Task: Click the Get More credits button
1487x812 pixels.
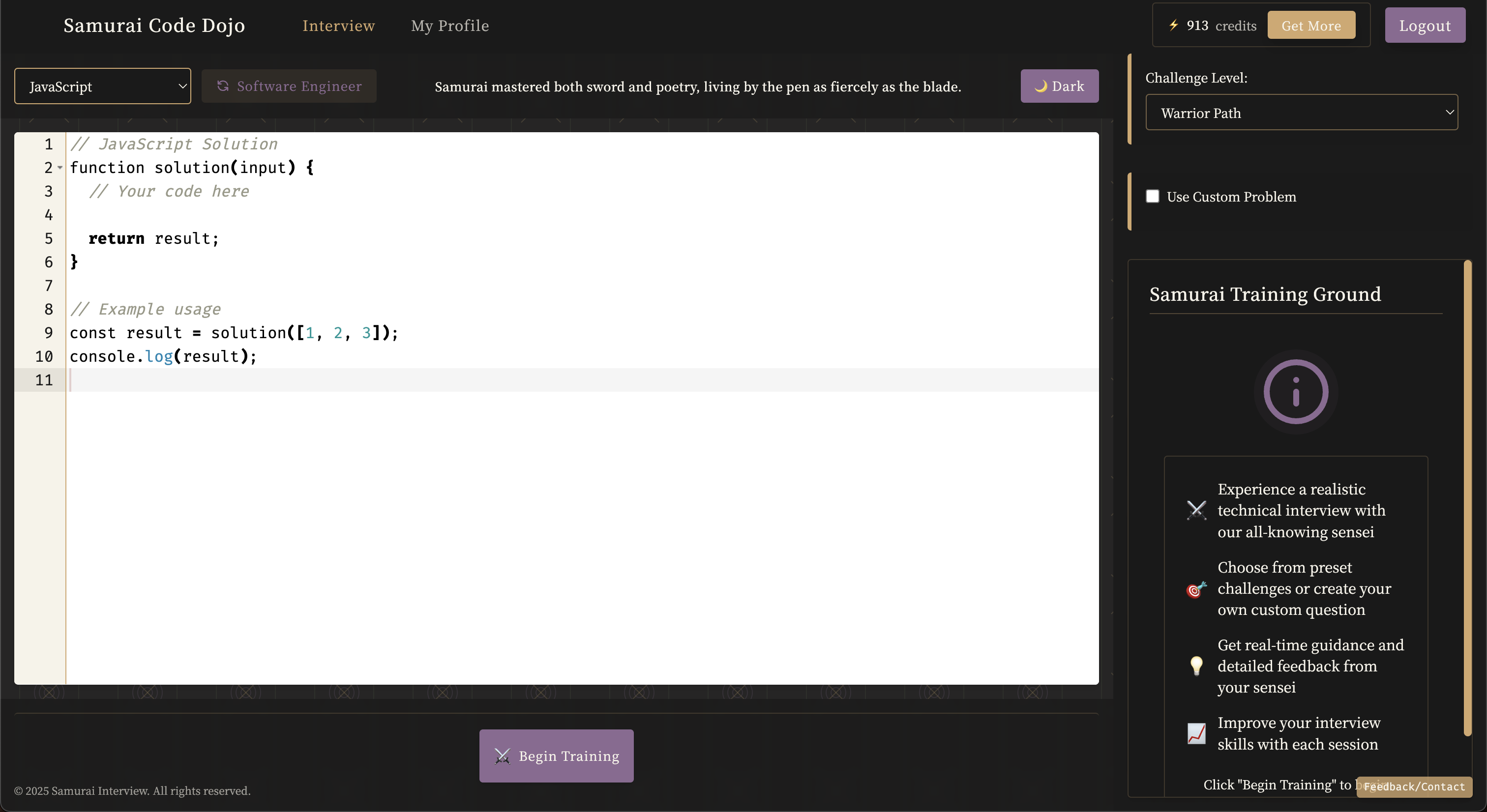Action: point(1311,26)
